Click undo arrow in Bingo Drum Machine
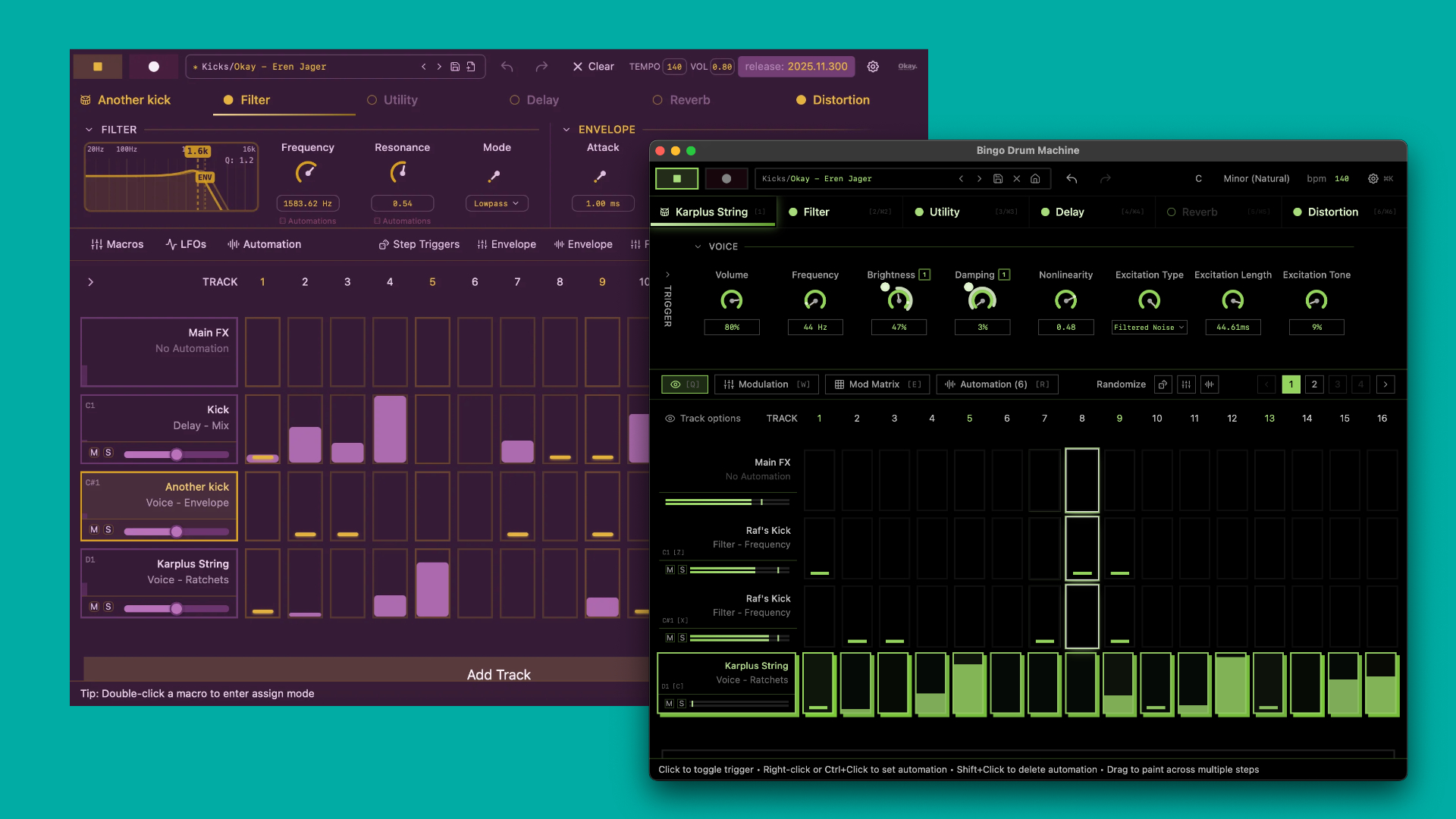The image size is (1456, 819). coord(1072,179)
